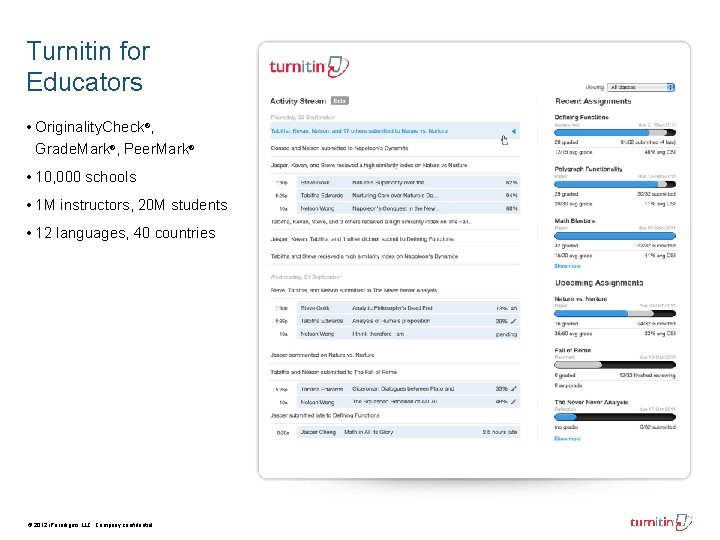
Task: Select Nelson Wong Napoleon's Conquest submission row
Action: tap(408, 208)
